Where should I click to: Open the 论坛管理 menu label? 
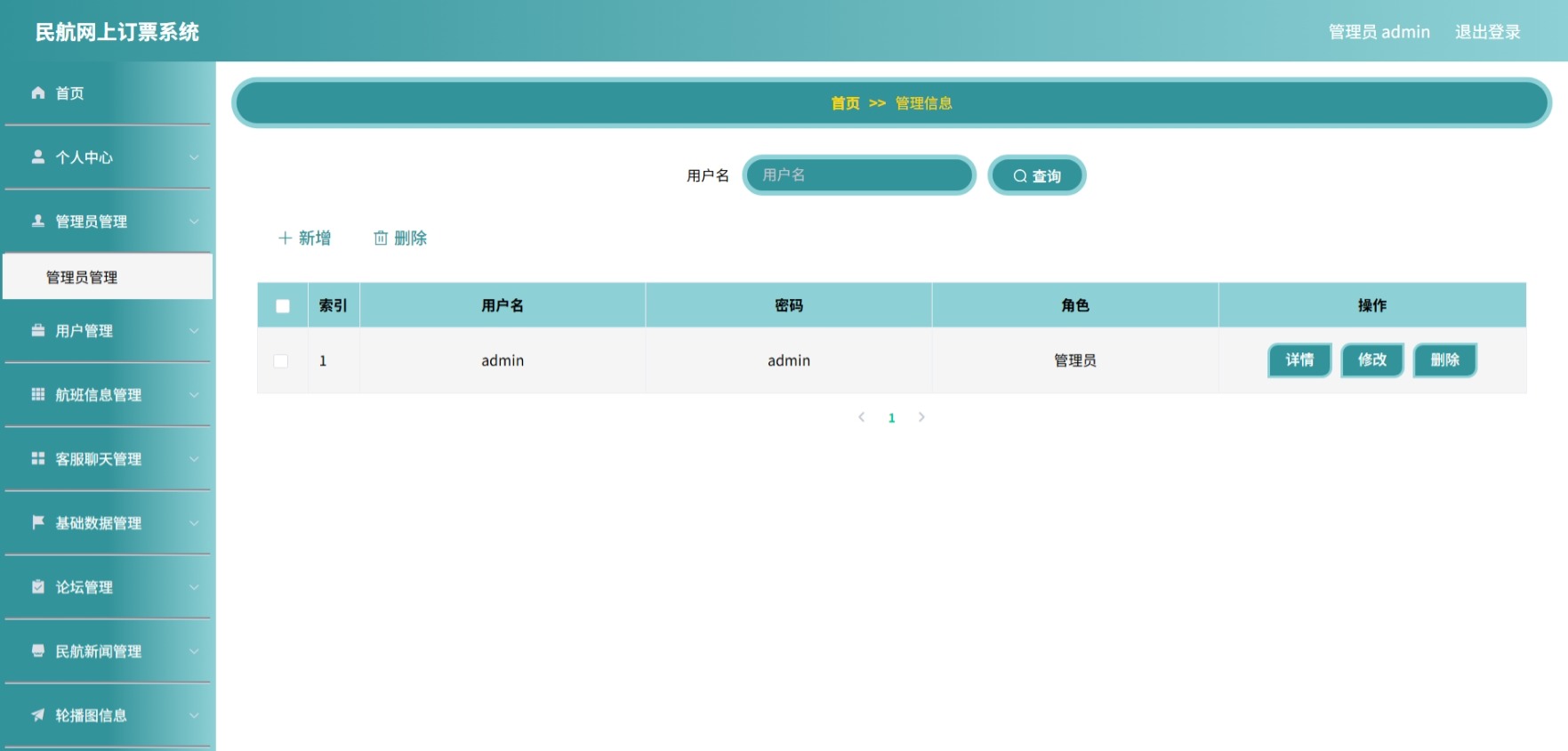click(x=84, y=587)
